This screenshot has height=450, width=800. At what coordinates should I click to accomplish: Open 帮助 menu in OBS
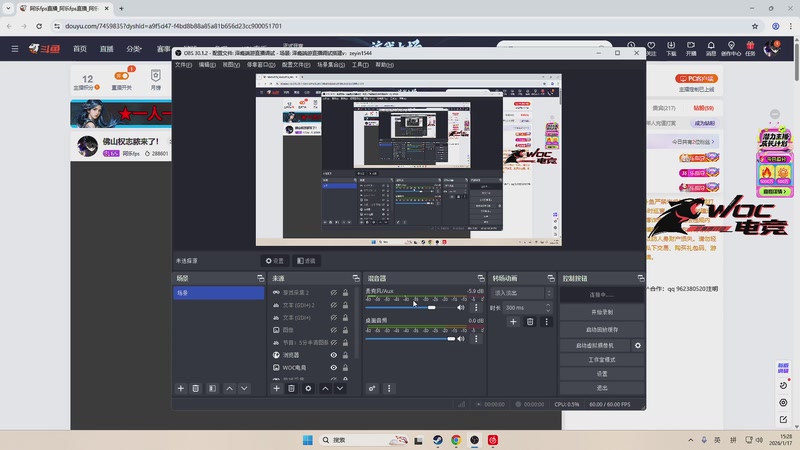pyautogui.click(x=384, y=65)
